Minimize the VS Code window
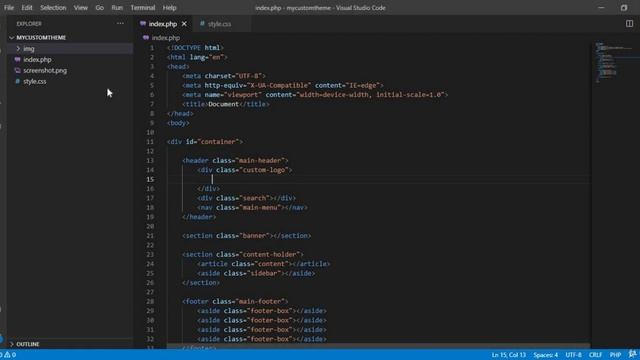This screenshot has height=360, width=640. (601, 8)
